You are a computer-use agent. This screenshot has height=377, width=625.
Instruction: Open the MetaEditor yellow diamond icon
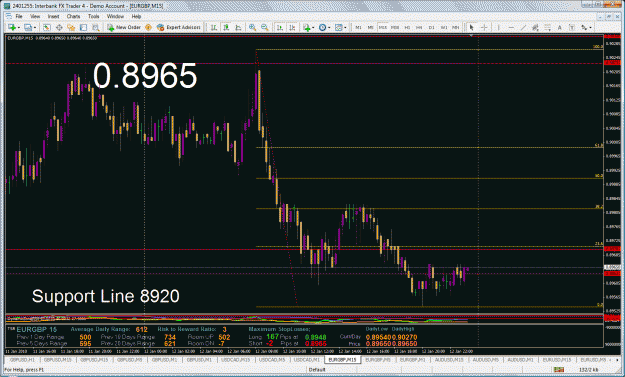click(148, 27)
